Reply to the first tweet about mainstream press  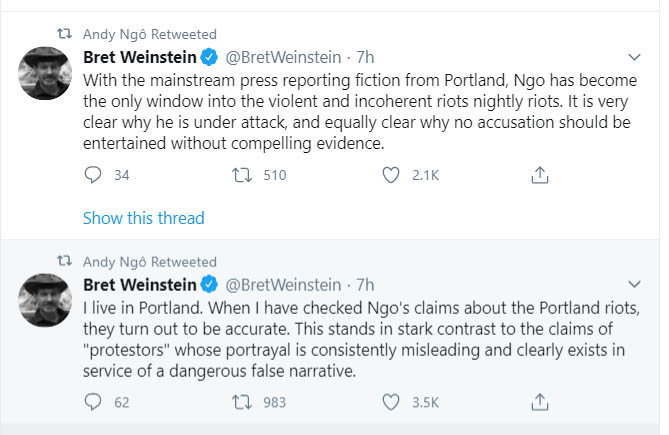tap(93, 175)
